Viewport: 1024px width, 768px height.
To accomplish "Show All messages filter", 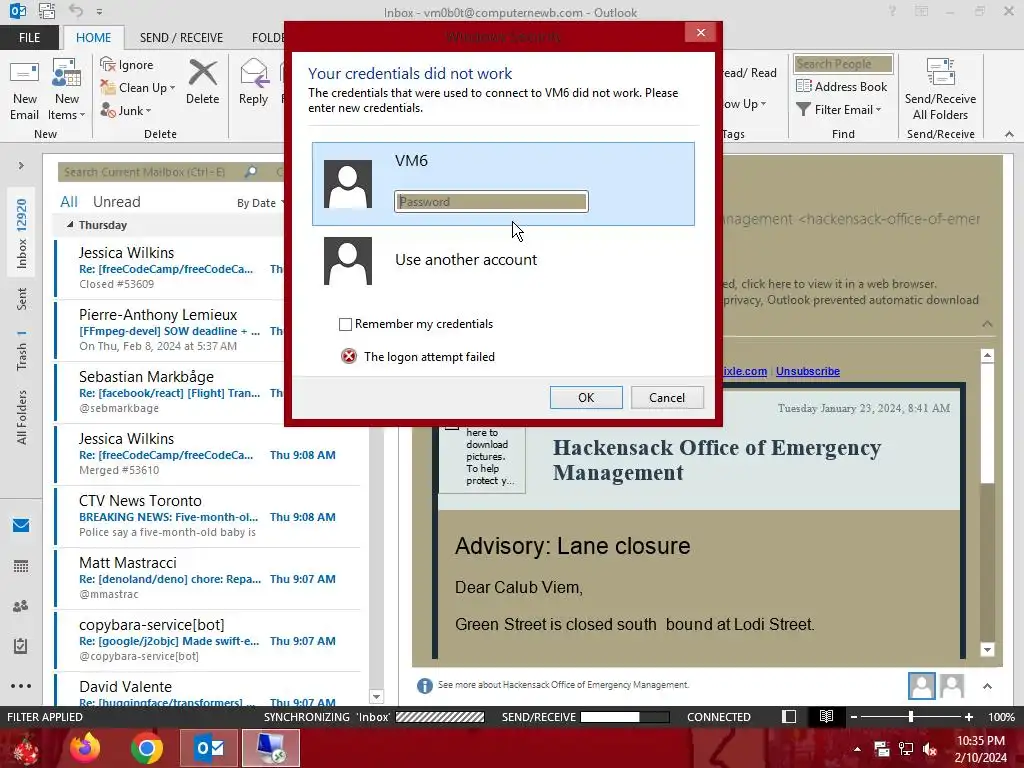I will point(69,202).
